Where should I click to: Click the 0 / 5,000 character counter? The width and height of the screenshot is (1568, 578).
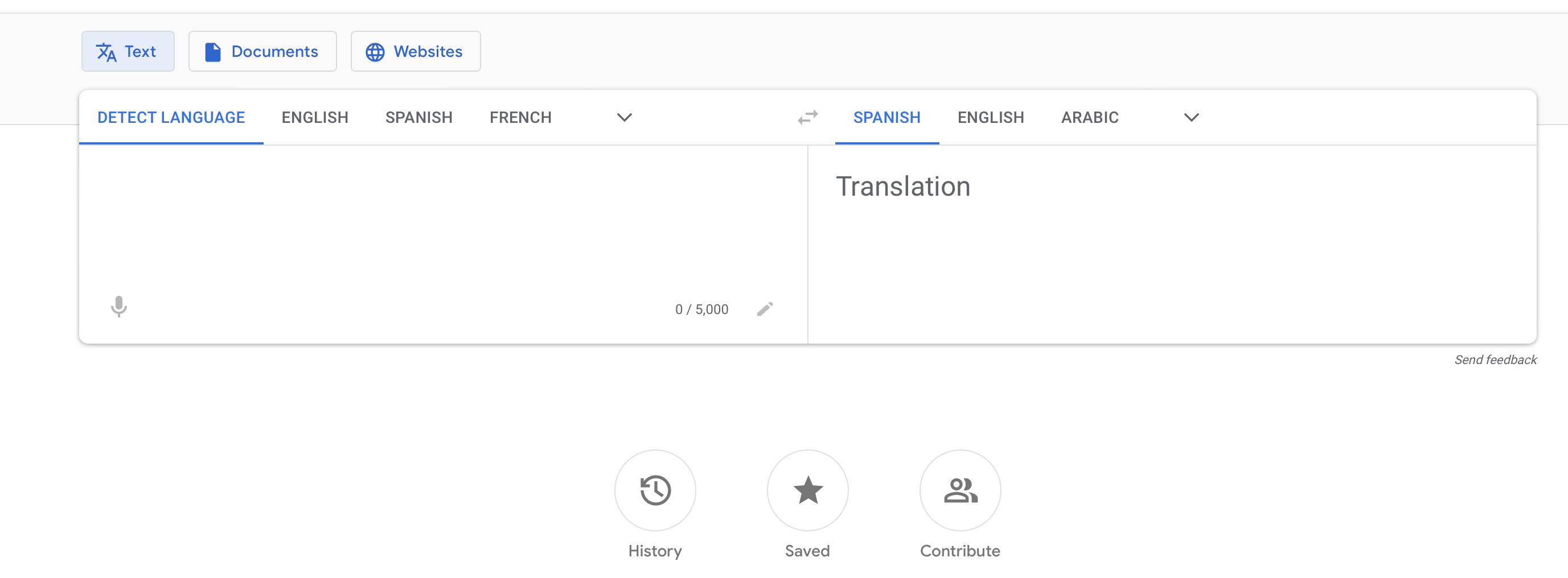[x=701, y=308]
